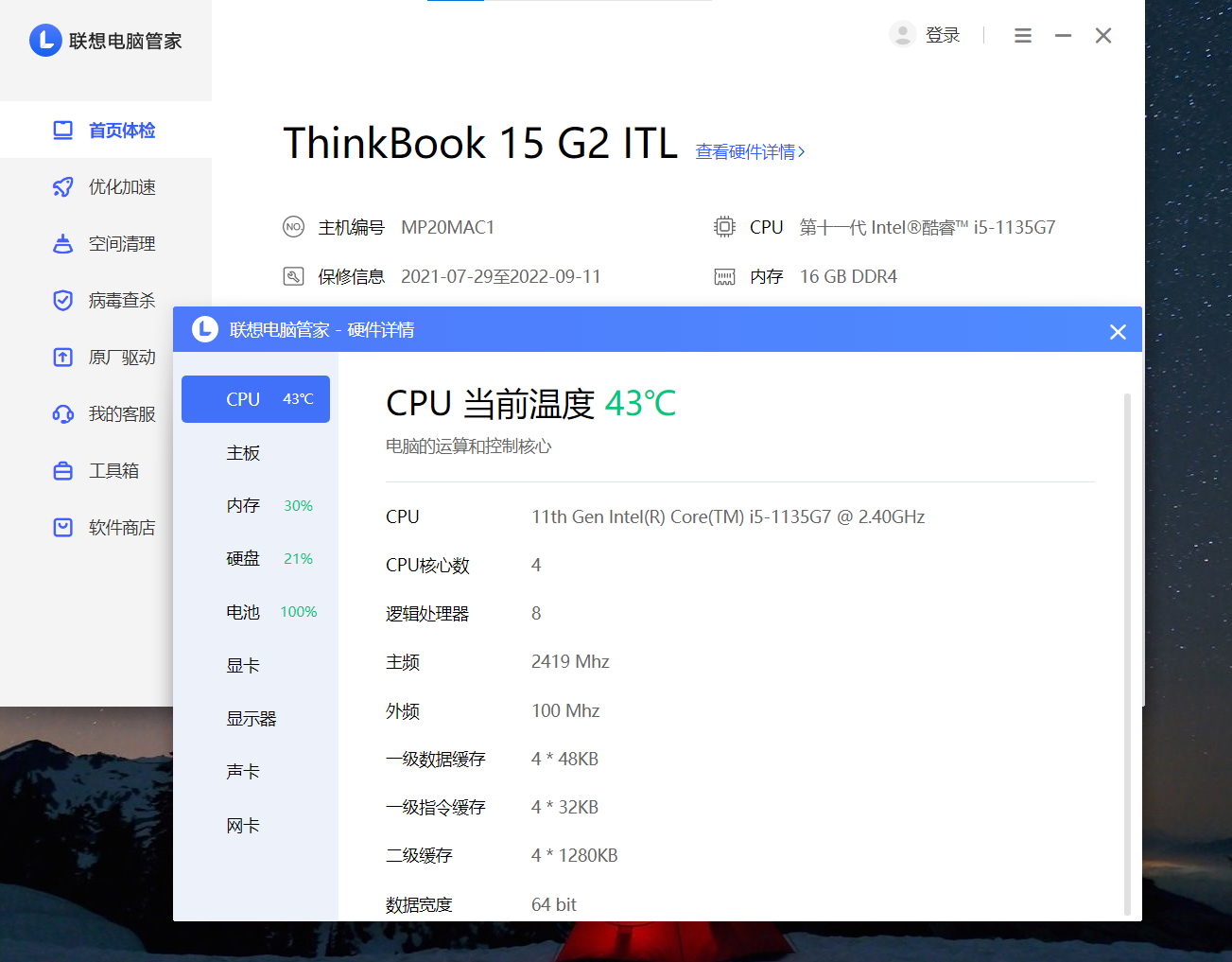Image resolution: width=1232 pixels, height=962 pixels.
Task: Switch to the 显示器 tab
Action: point(255,719)
